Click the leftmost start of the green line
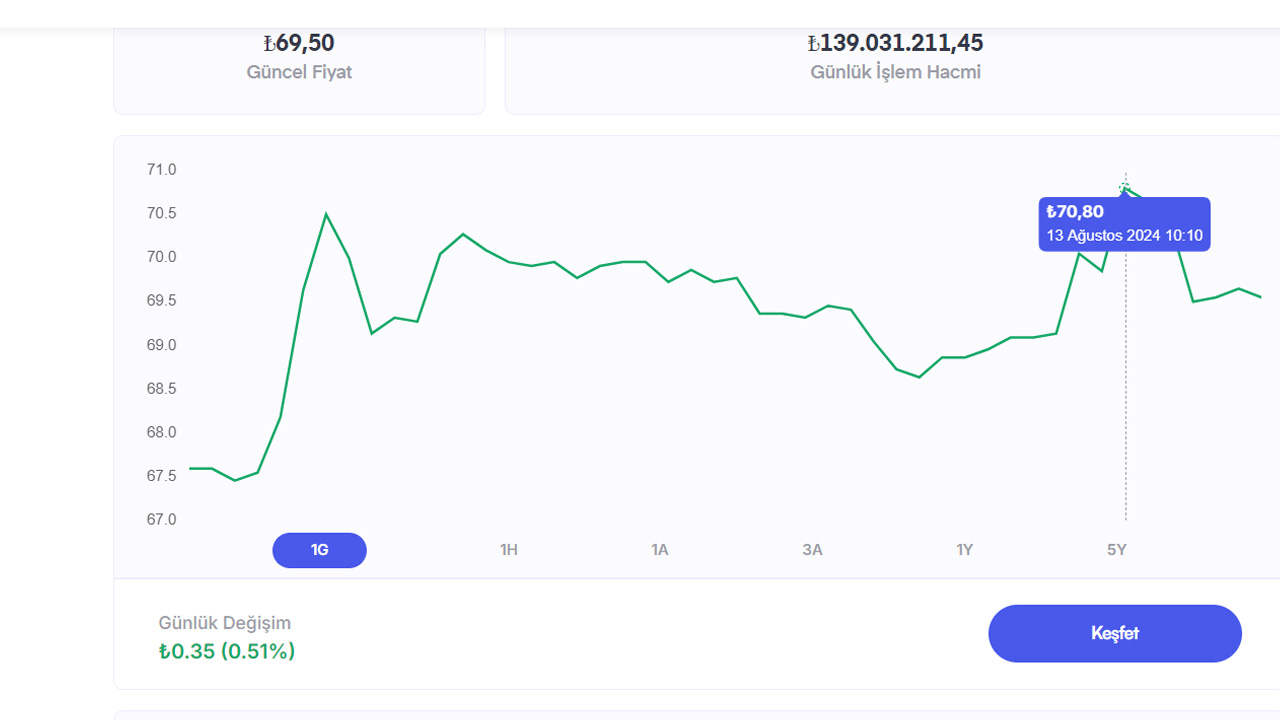This screenshot has width=1280, height=720. point(190,468)
